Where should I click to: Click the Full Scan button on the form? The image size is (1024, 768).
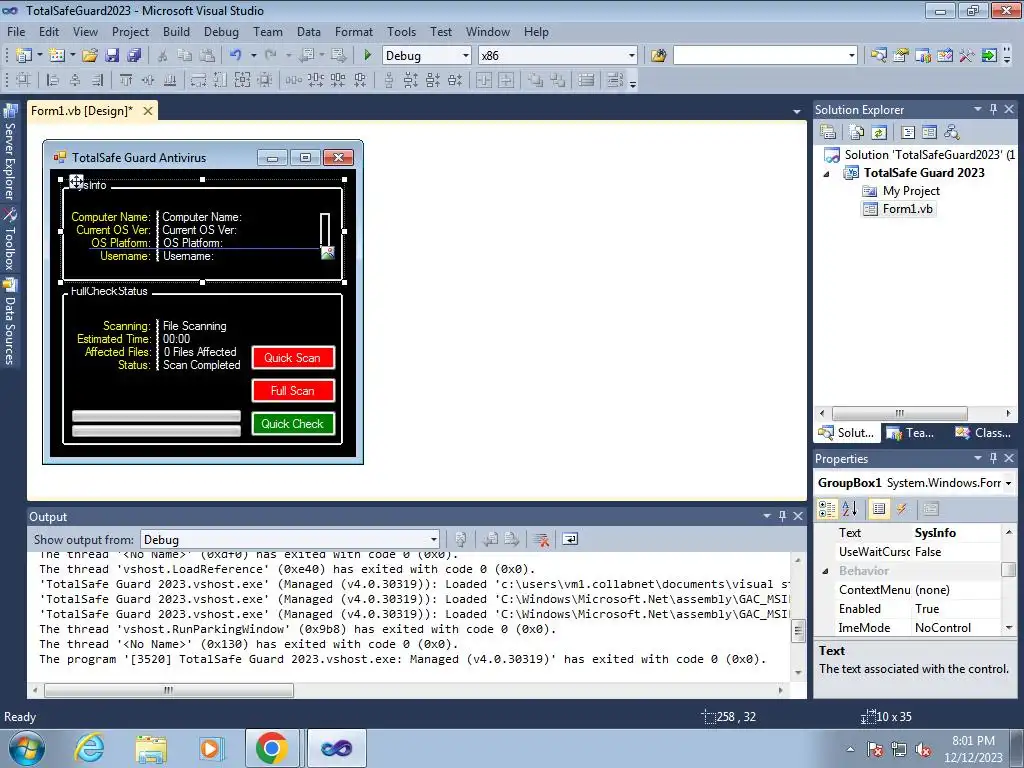click(293, 391)
